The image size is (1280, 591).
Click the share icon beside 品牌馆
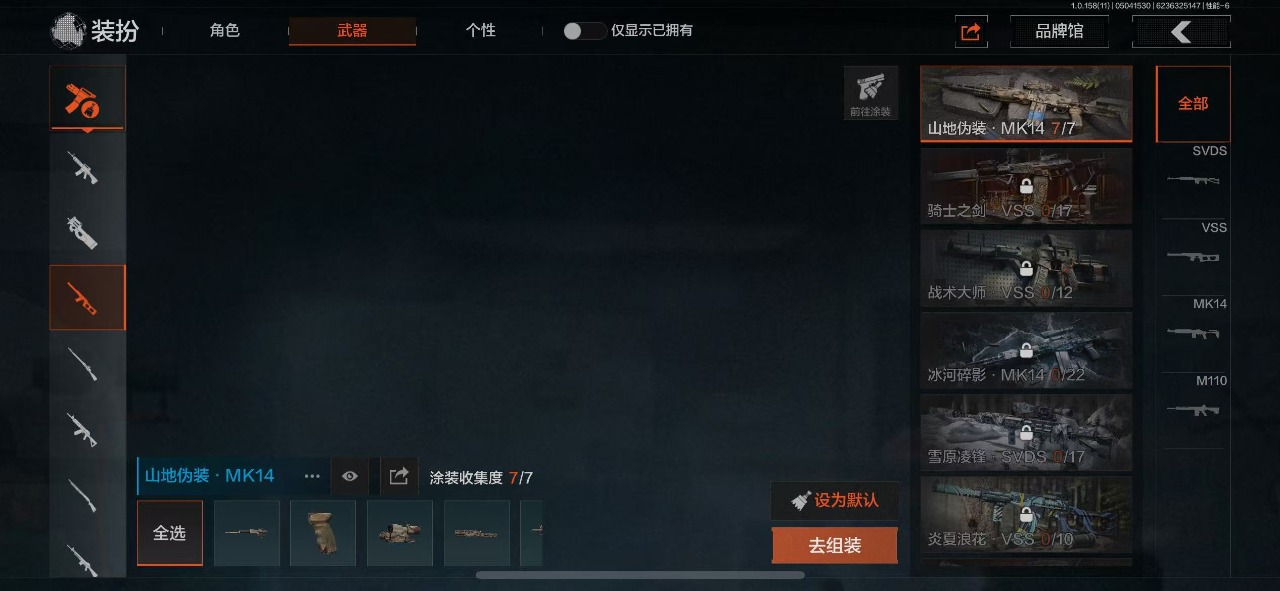point(971,32)
